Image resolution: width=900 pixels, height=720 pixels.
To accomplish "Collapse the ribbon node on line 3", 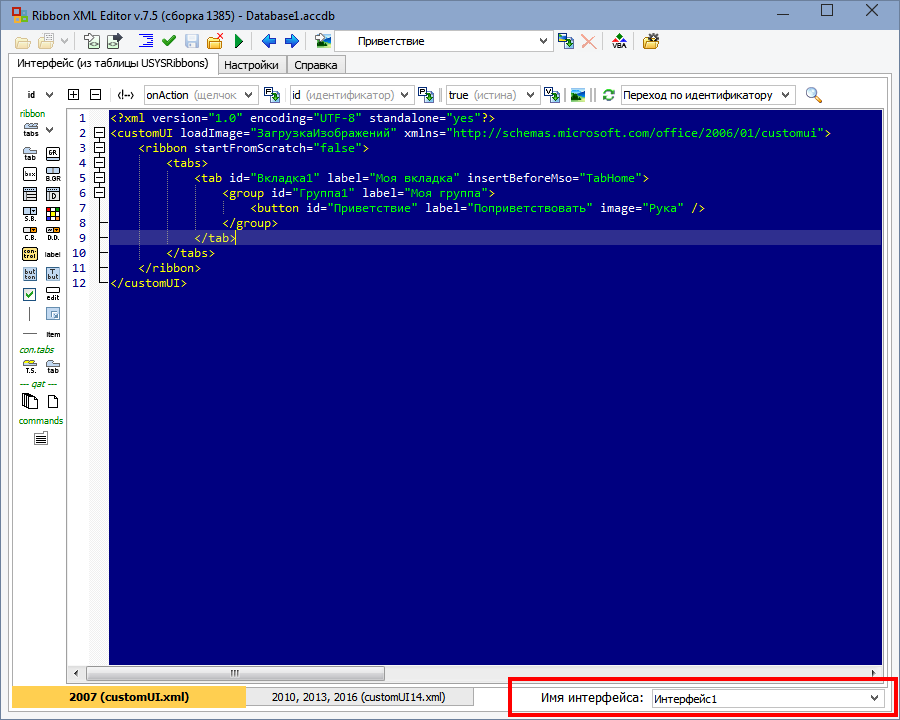I will point(99,148).
